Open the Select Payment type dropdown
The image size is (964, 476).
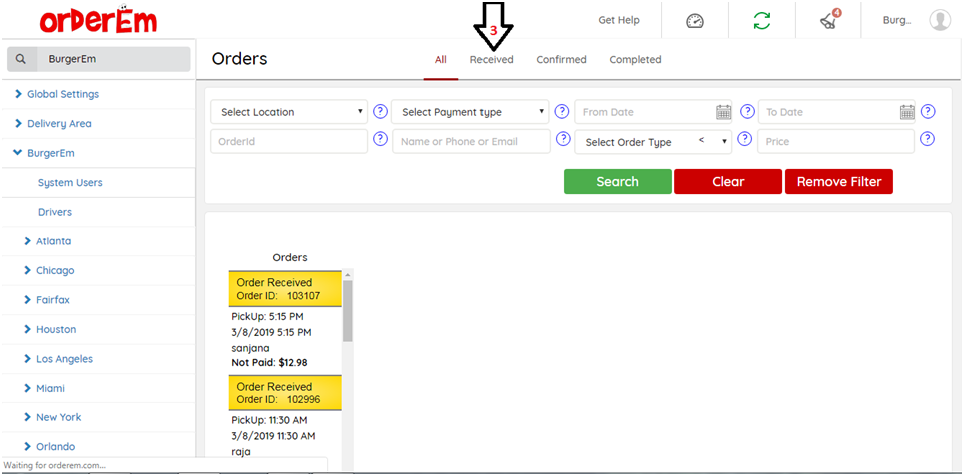click(471, 112)
